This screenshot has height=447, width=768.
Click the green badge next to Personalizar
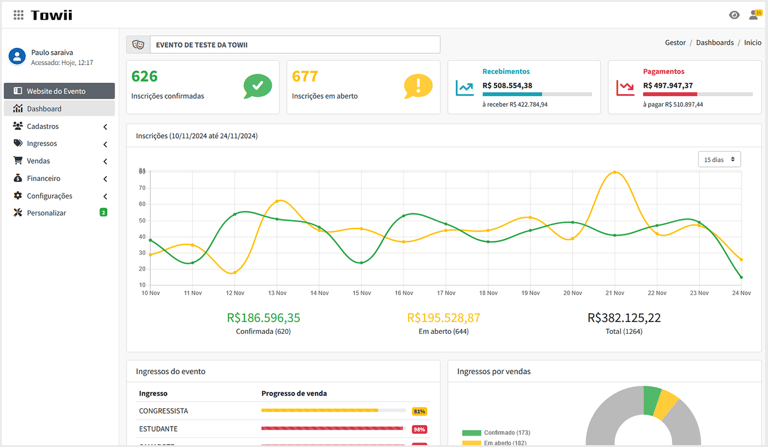tap(103, 212)
